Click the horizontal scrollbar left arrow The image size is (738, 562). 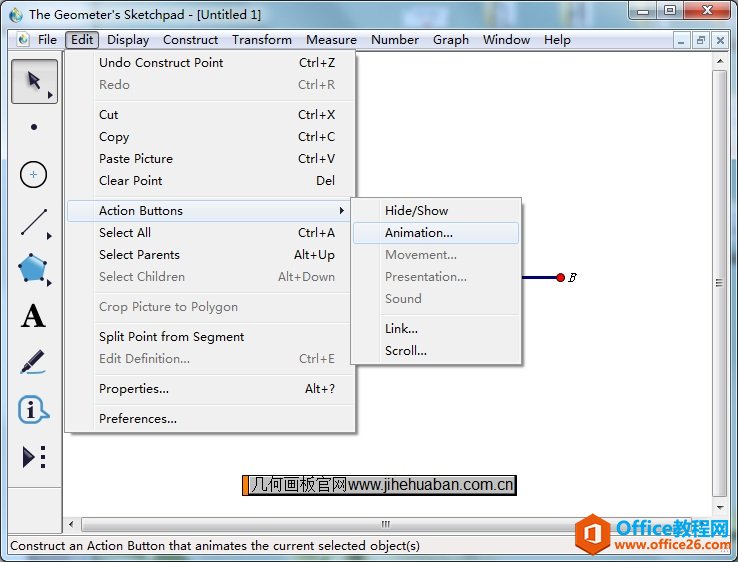click(x=71, y=524)
